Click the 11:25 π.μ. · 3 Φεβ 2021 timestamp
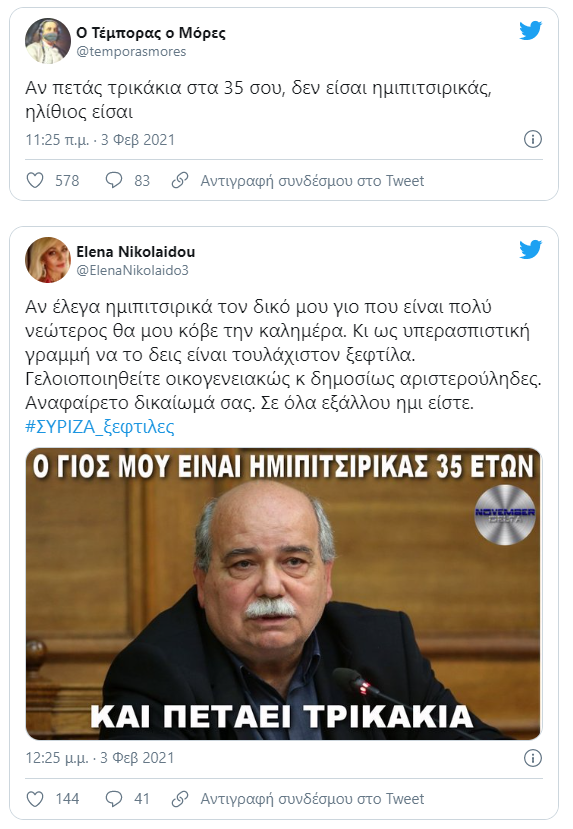The image size is (573, 829). 100,140
